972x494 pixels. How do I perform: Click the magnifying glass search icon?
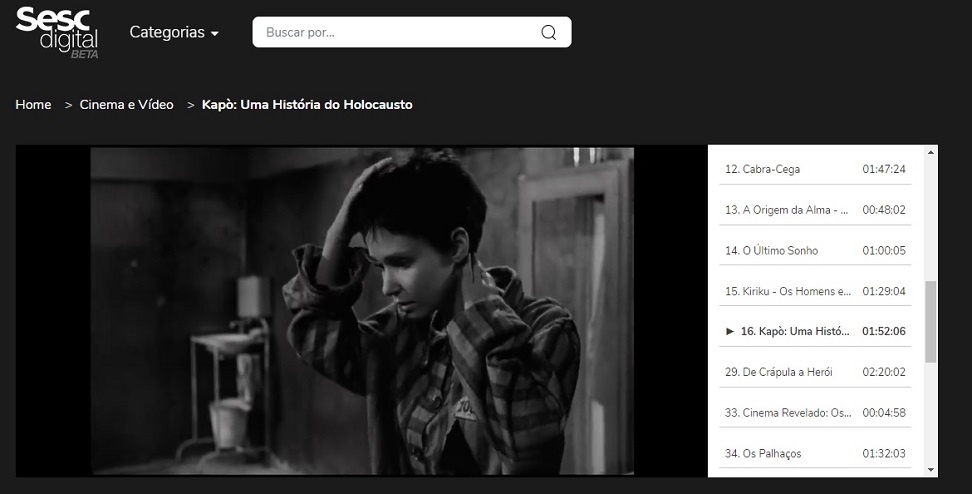(548, 32)
